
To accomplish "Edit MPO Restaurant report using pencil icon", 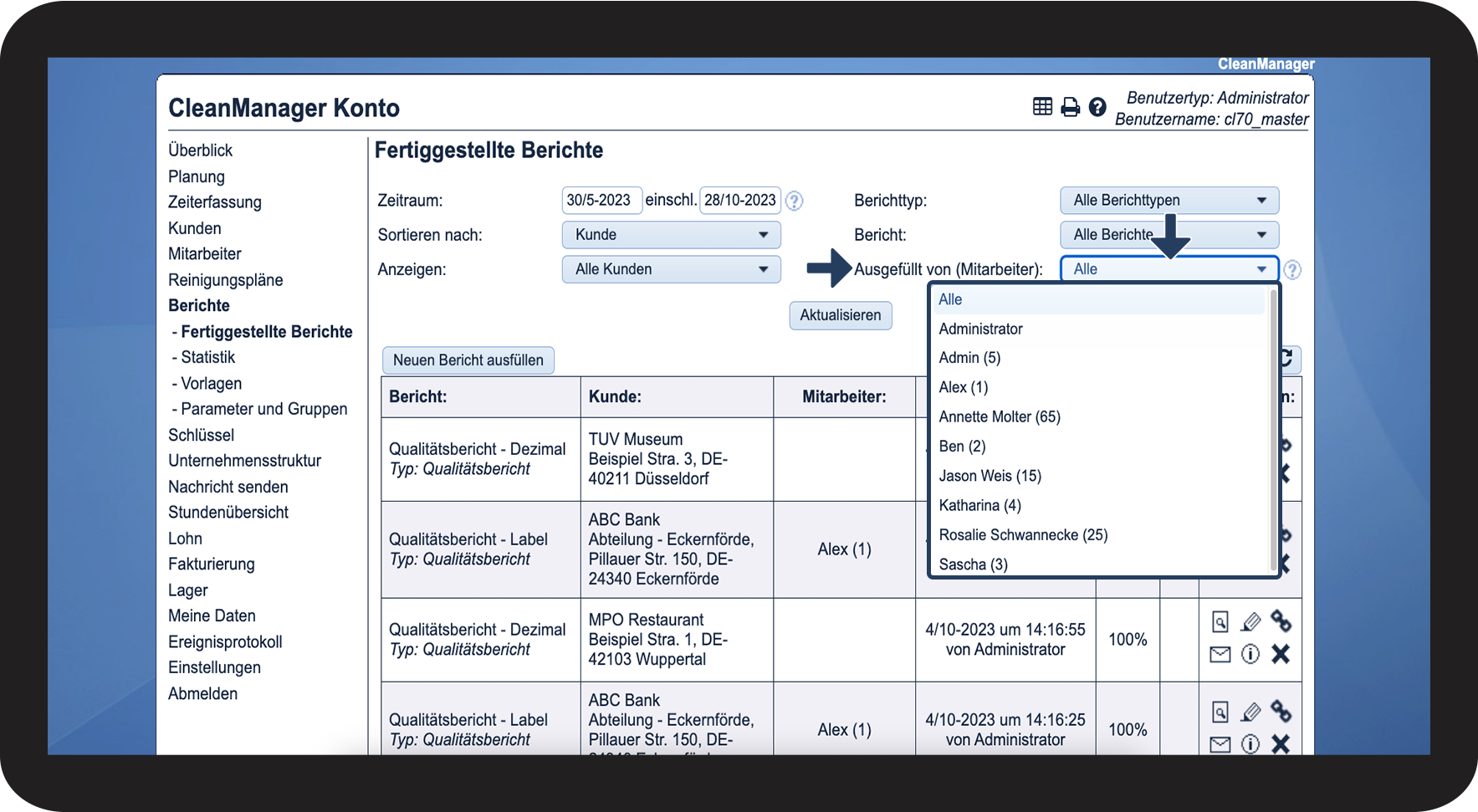I will tap(1250, 621).
